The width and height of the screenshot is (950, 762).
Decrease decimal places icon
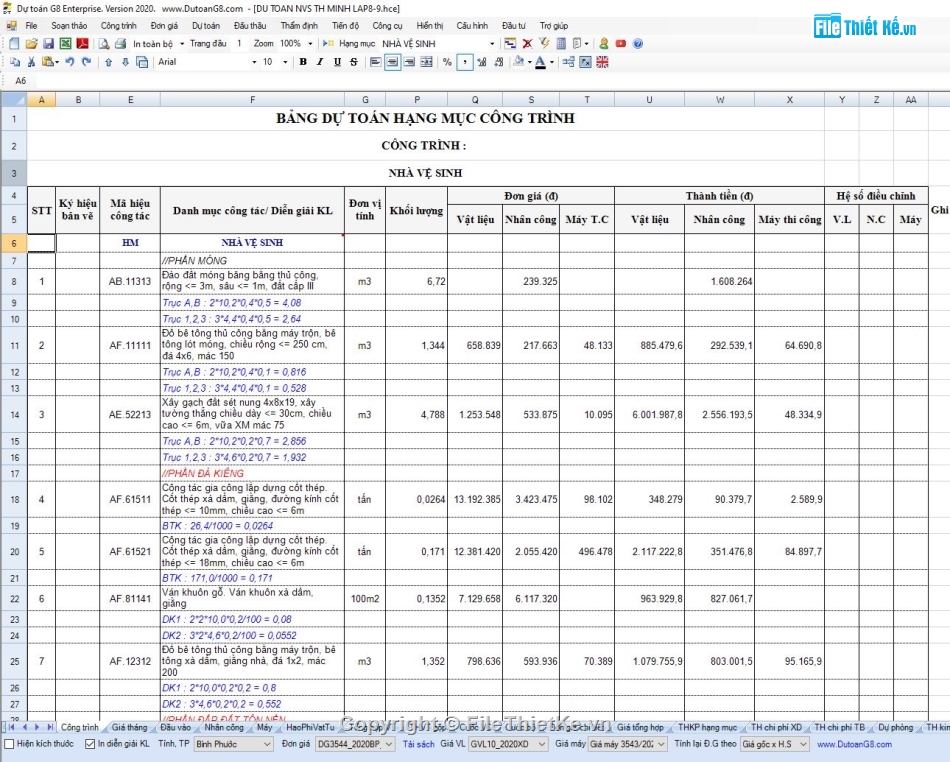coord(499,62)
